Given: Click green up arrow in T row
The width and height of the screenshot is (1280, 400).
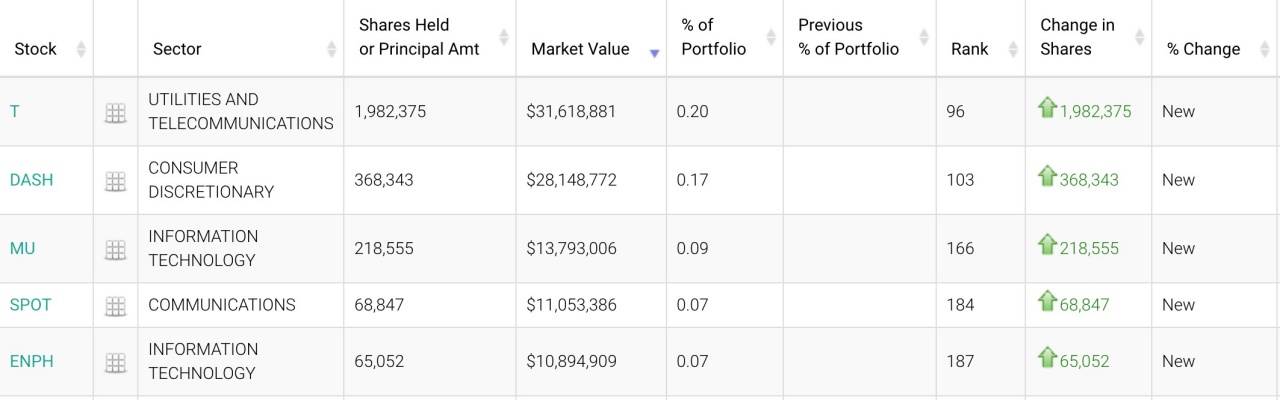Looking at the screenshot, I should [1047, 108].
